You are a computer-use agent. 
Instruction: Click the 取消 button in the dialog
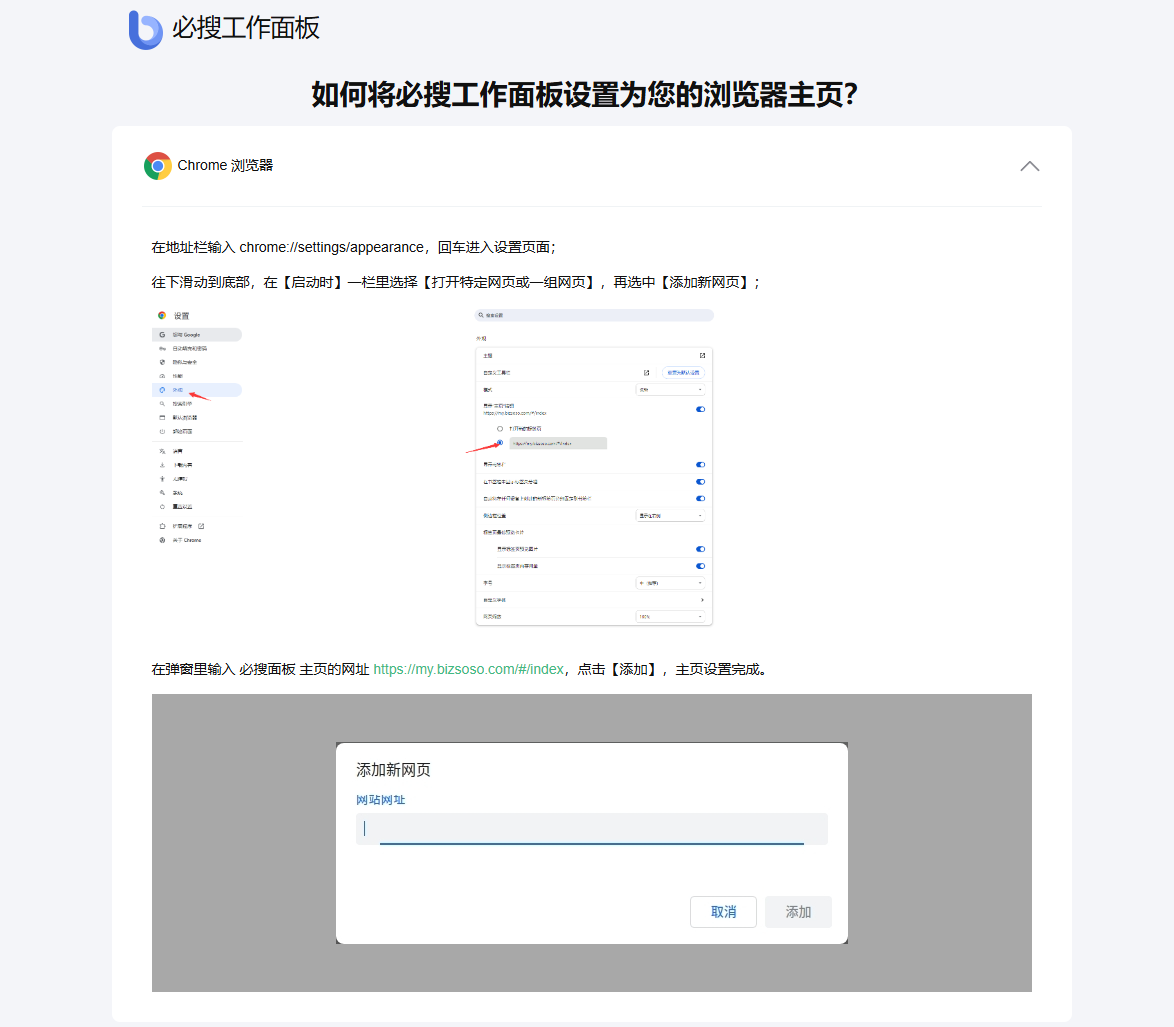[x=723, y=912]
